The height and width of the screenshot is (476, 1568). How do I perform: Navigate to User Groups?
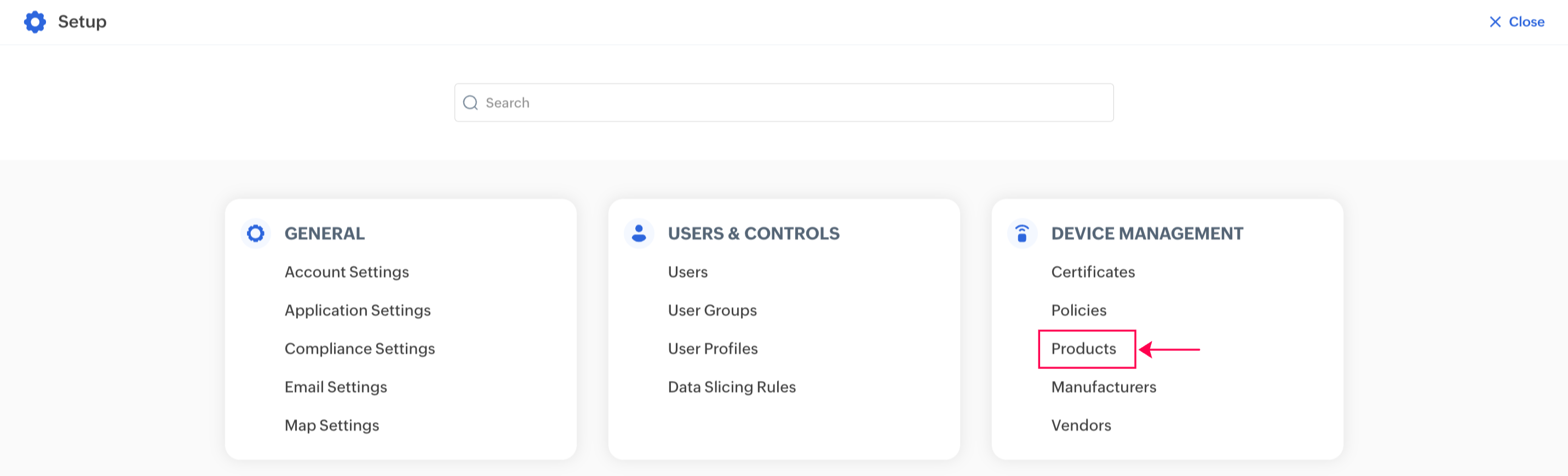point(712,311)
